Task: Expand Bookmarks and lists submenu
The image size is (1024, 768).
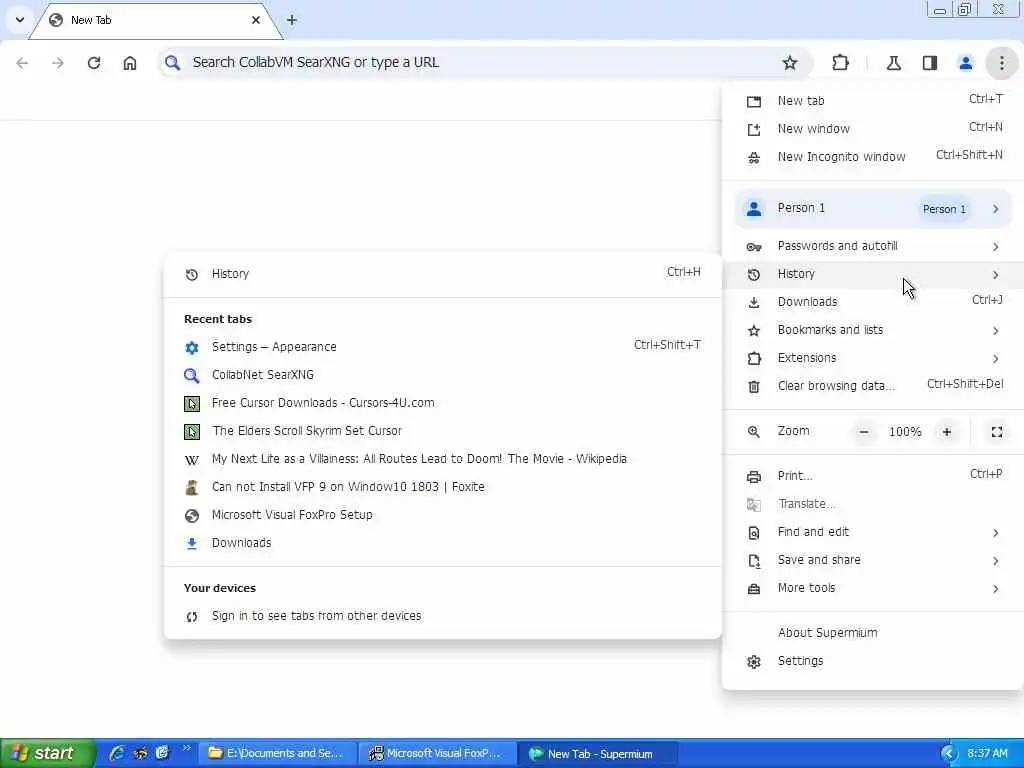Action: (873, 330)
